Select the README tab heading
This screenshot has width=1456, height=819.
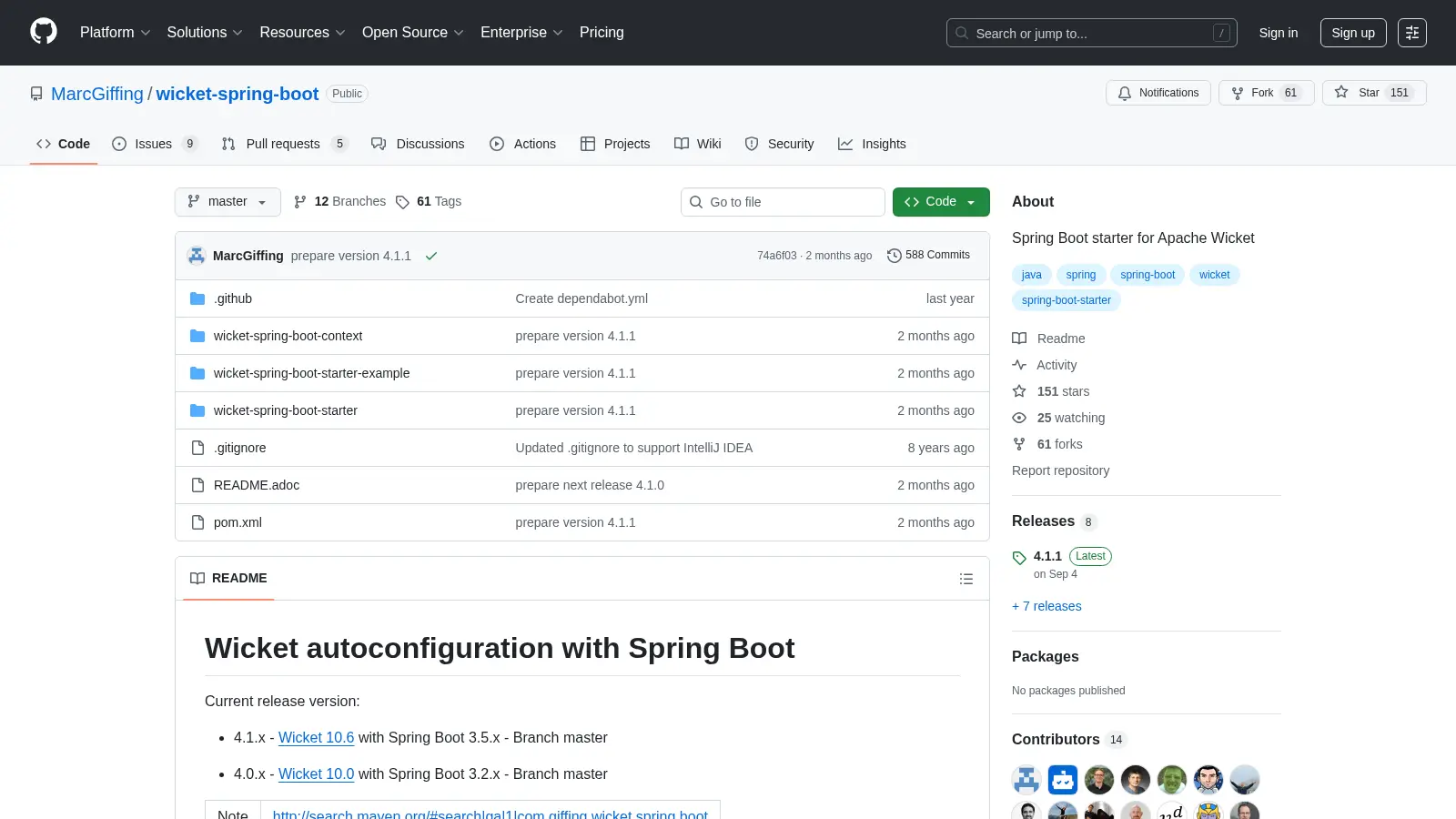click(228, 579)
